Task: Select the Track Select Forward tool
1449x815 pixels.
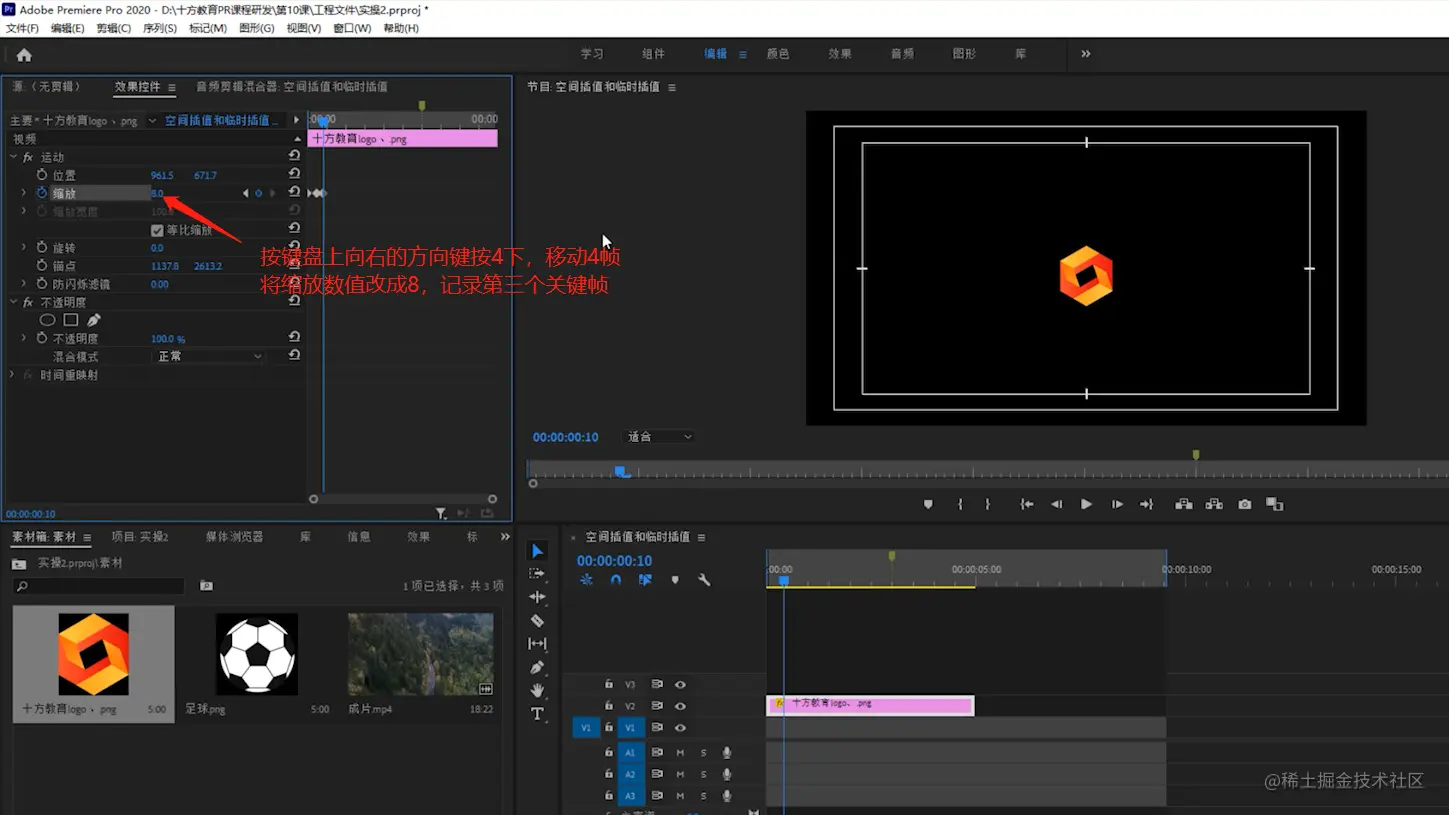Action: 537,574
